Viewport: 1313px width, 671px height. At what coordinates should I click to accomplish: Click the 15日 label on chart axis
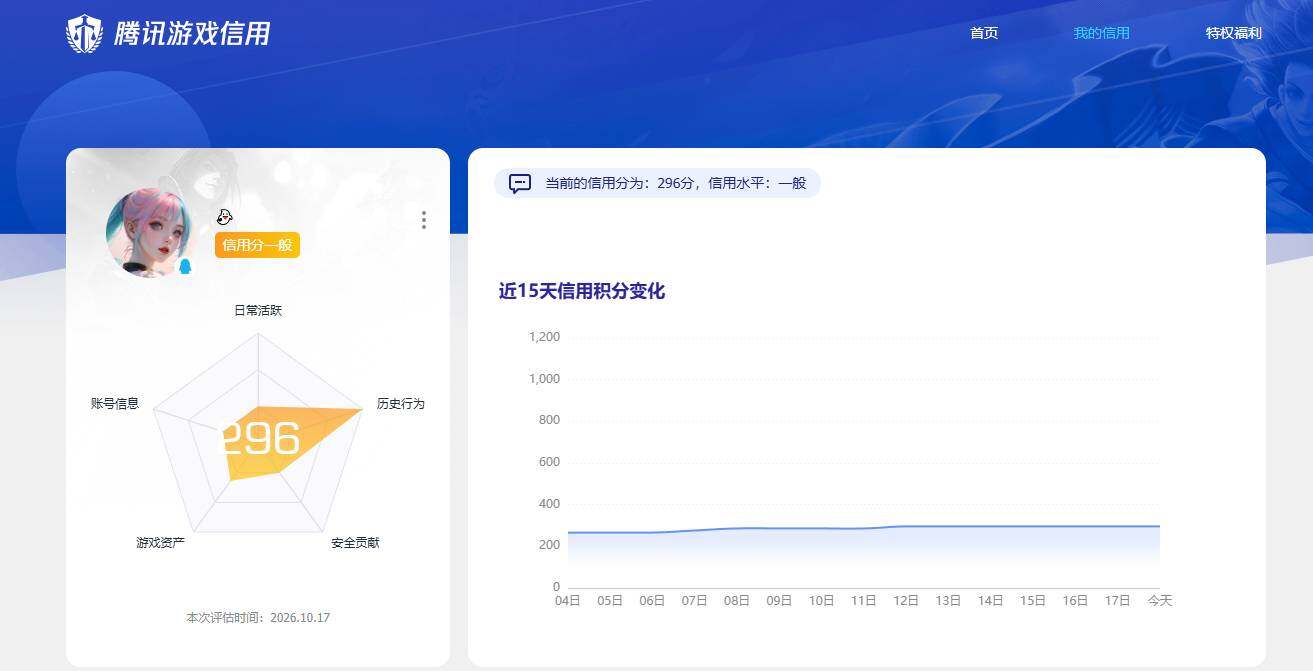tap(1033, 601)
